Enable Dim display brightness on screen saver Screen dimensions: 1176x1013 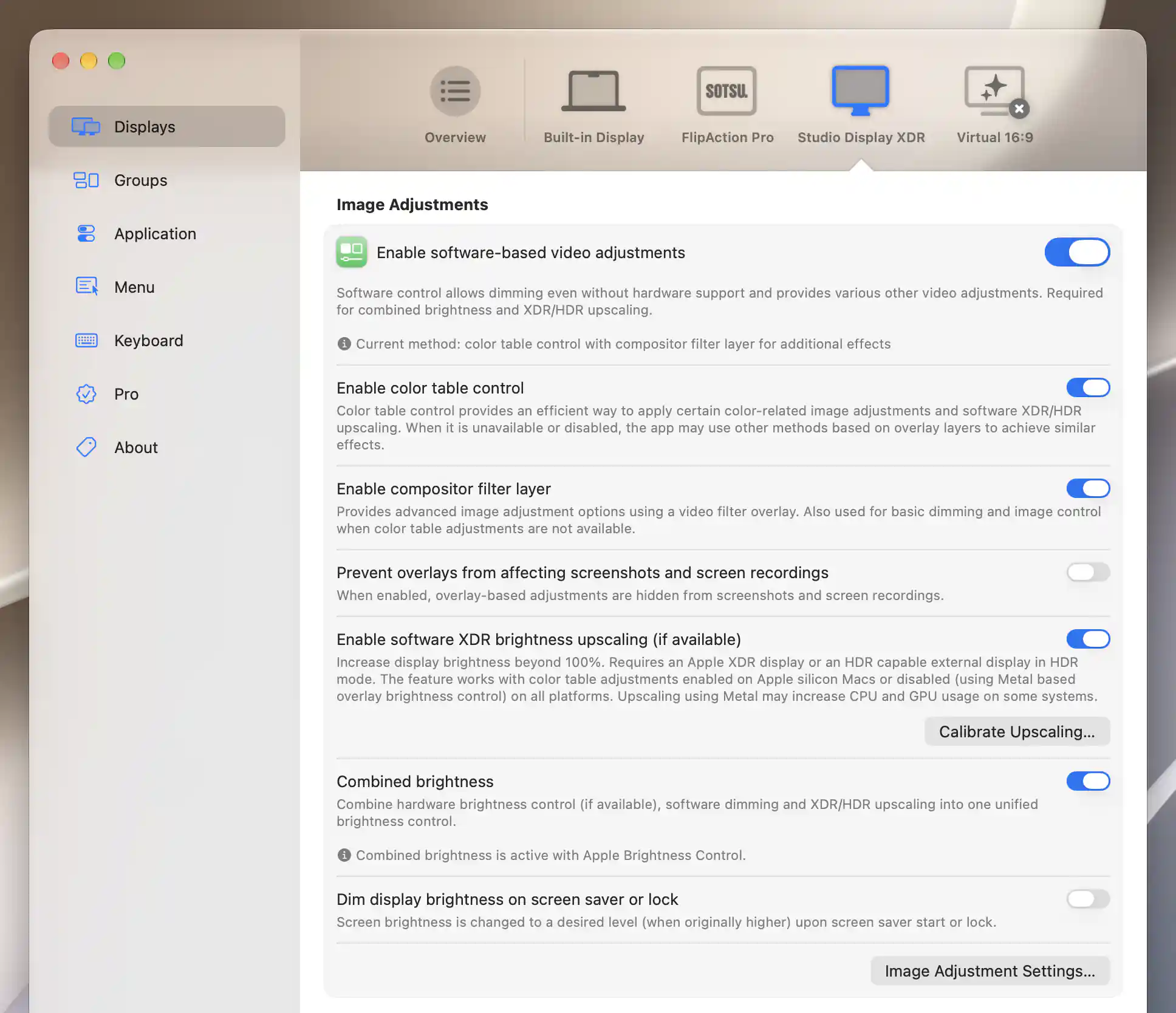pyautogui.click(x=1088, y=899)
